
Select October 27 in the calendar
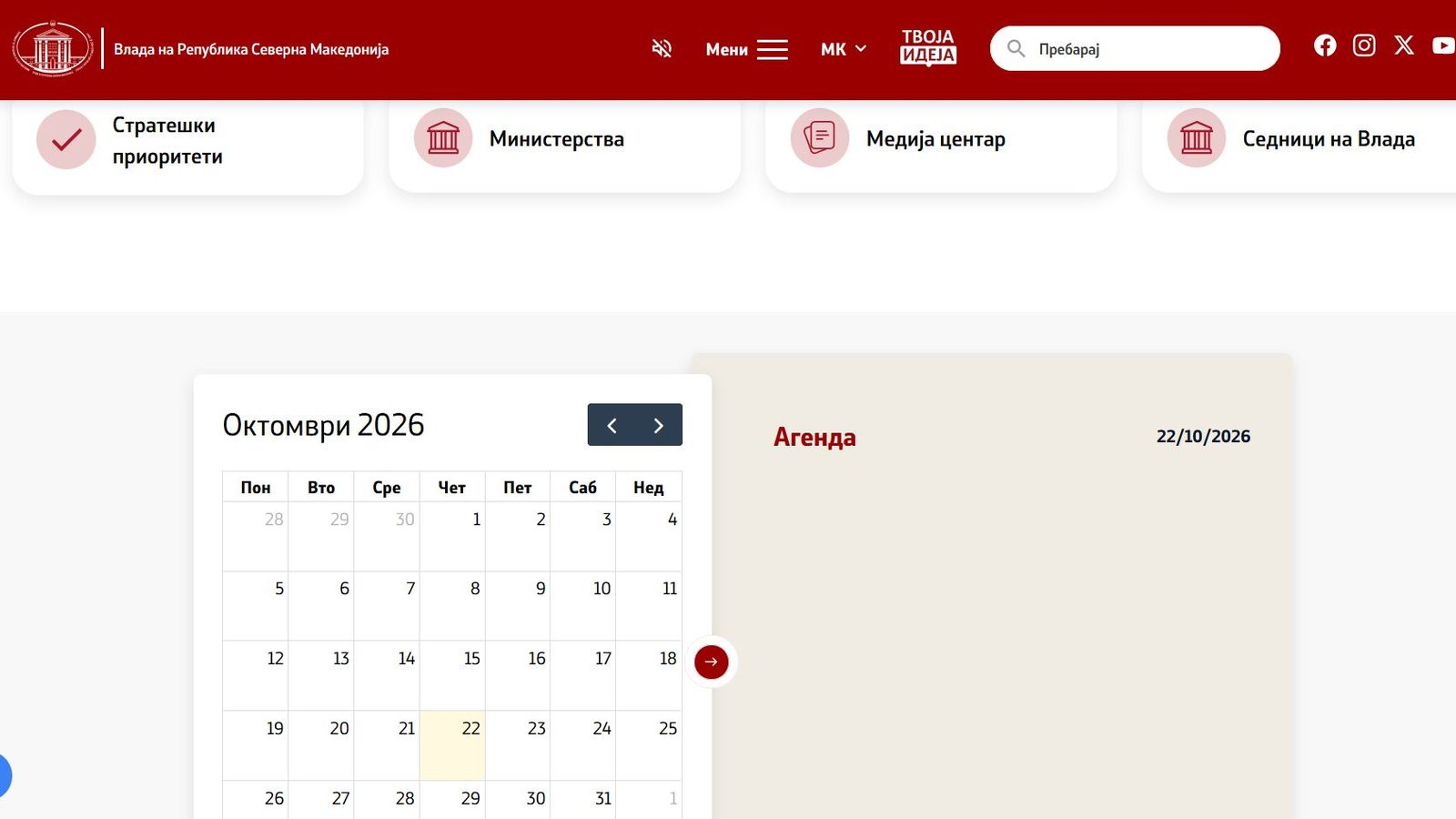point(321,800)
